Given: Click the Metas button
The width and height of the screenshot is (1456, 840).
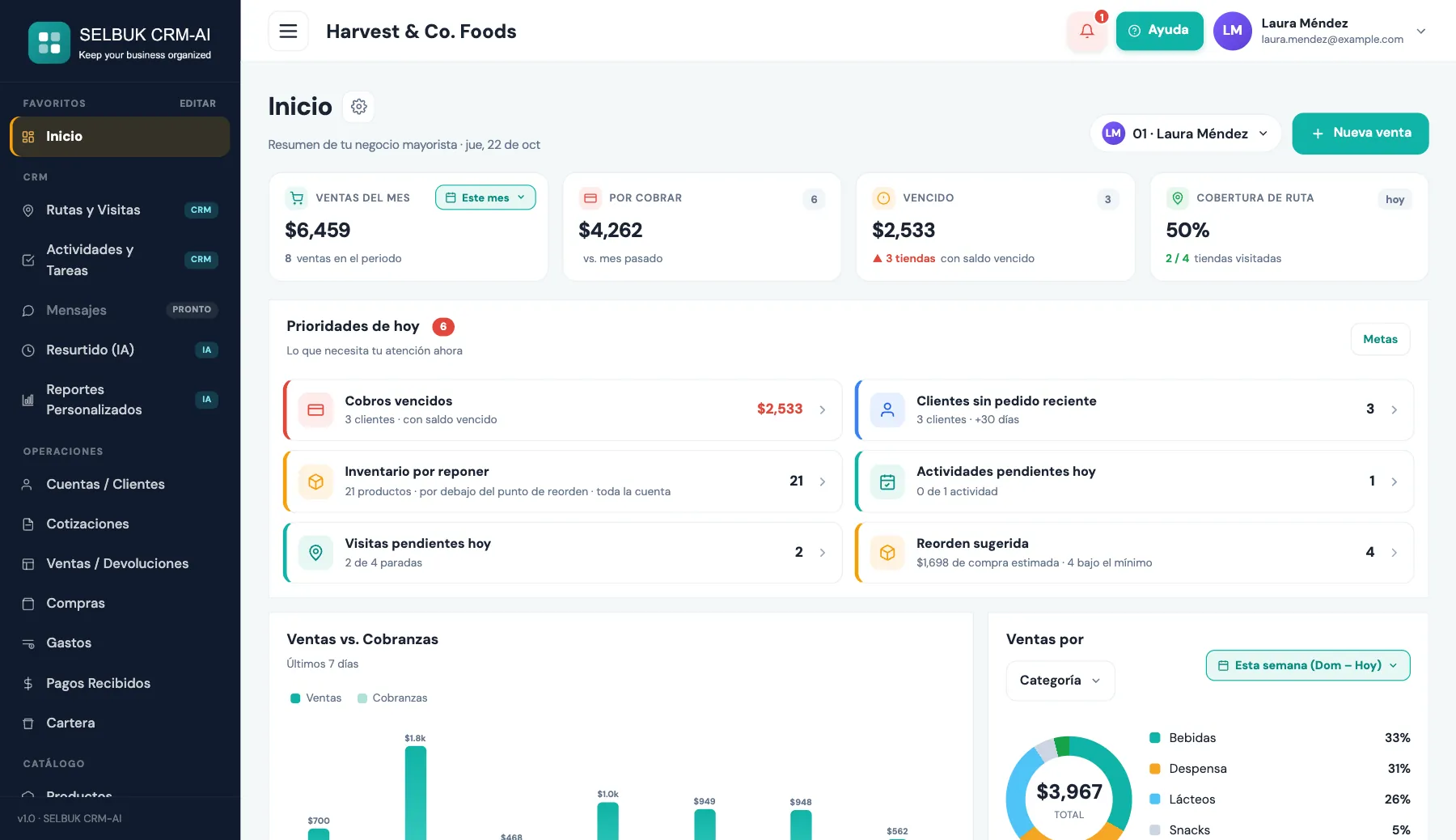Looking at the screenshot, I should pyautogui.click(x=1380, y=340).
